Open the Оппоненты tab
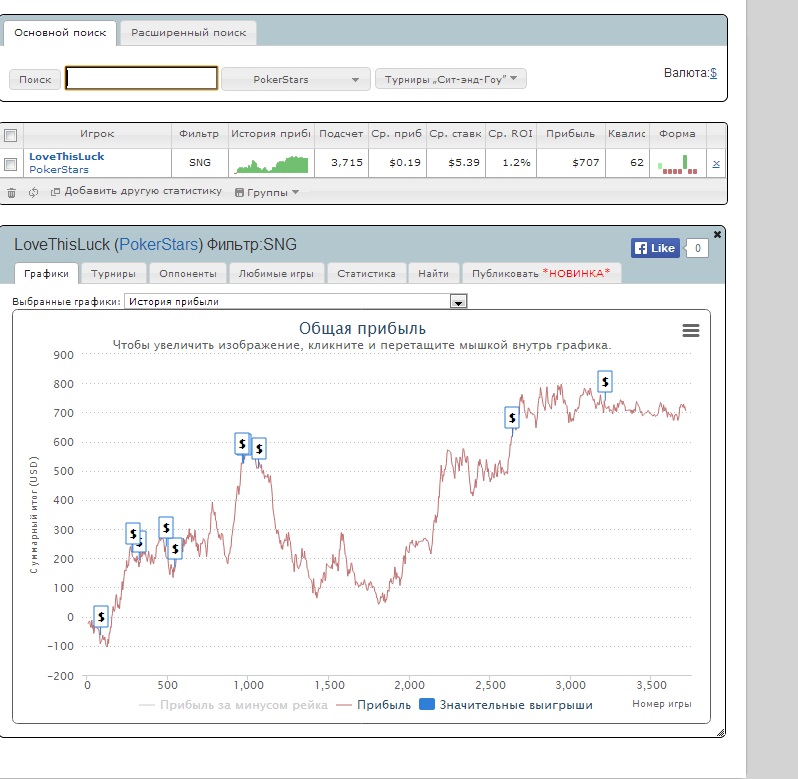The height and width of the screenshot is (779, 798). coord(188,273)
